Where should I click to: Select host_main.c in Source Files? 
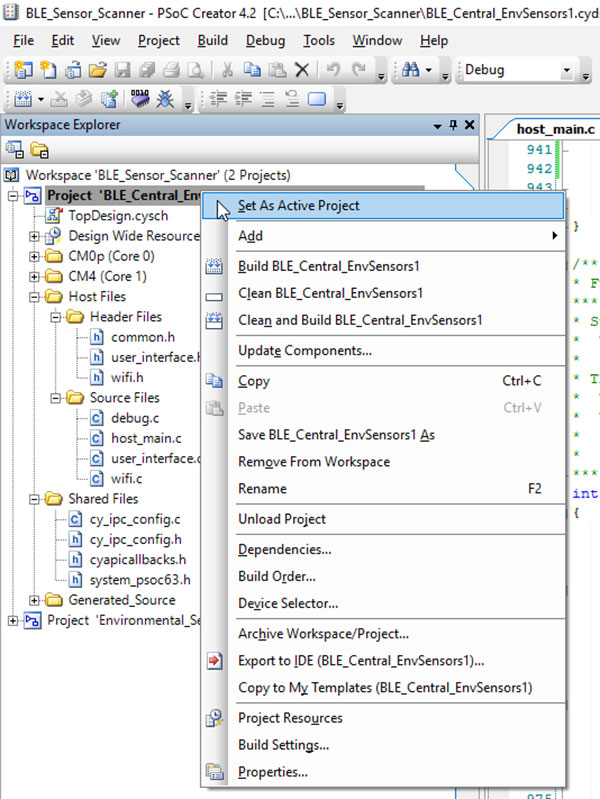click(146, 438)
